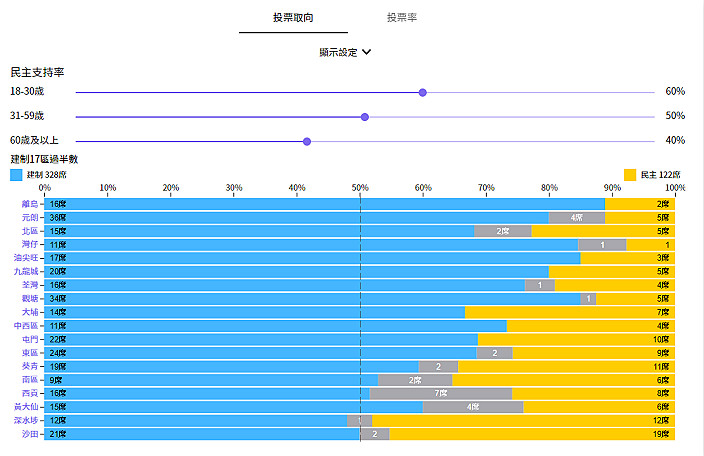This screenshot has width=704, height=456.
Task: Open the 黃大仙 district link
Action: point(26,407)
